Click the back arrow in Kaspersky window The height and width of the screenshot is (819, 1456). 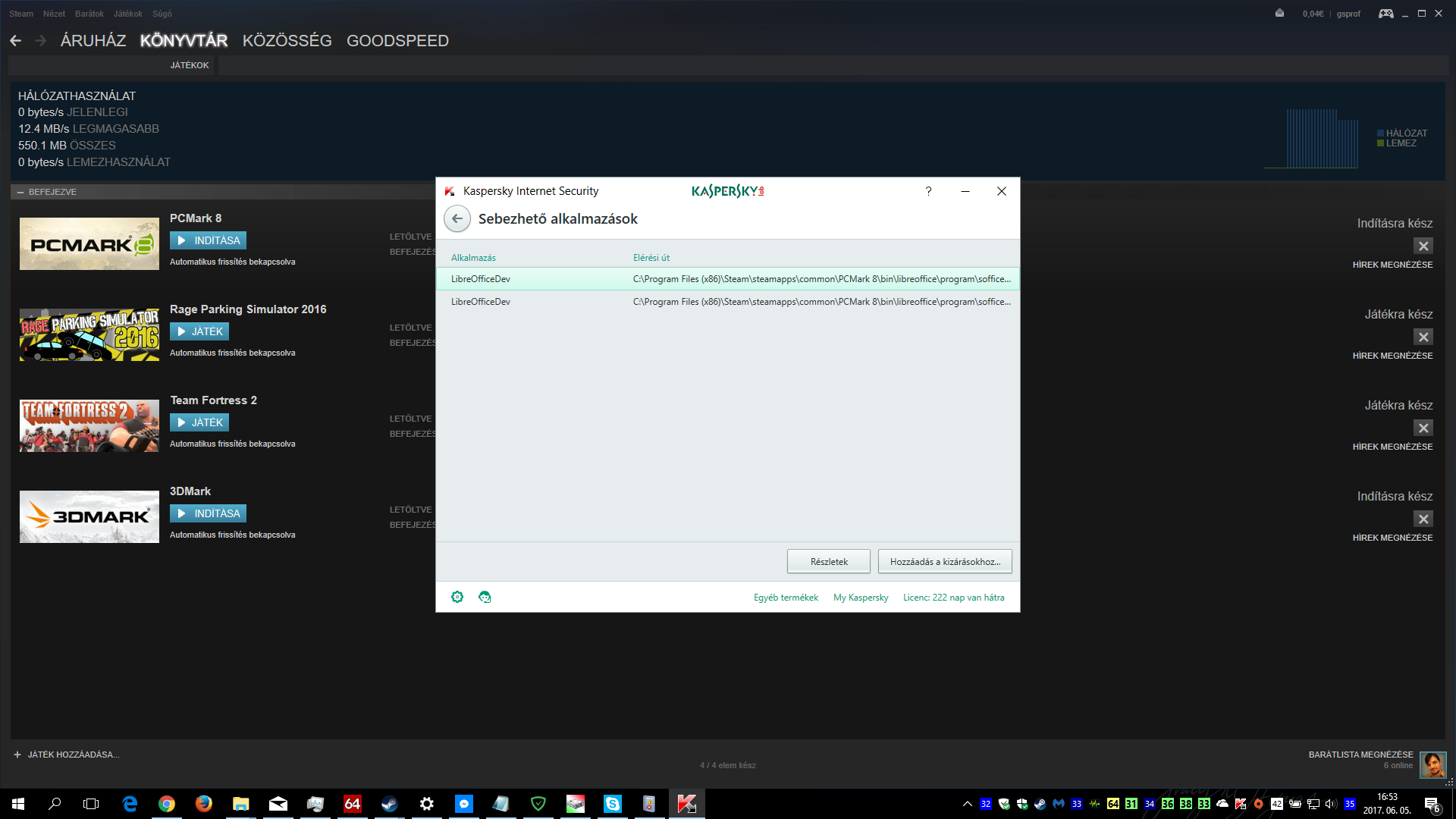tap(457, 218)
